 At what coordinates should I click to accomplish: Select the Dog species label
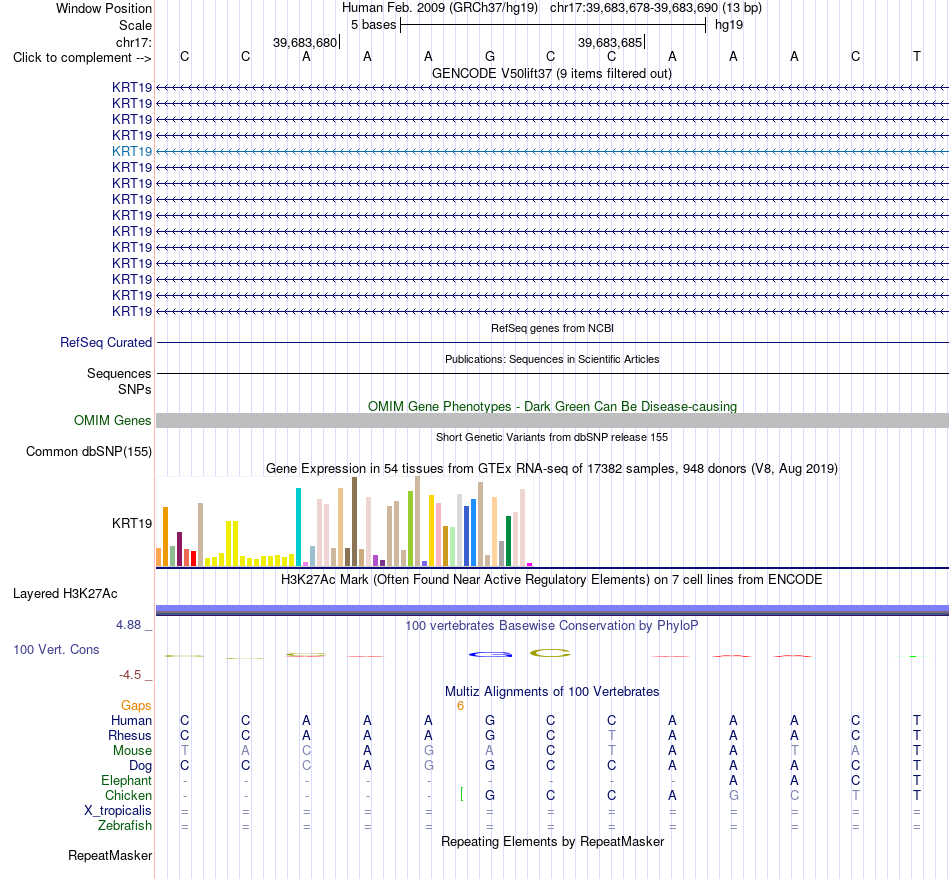click(141, 766)
